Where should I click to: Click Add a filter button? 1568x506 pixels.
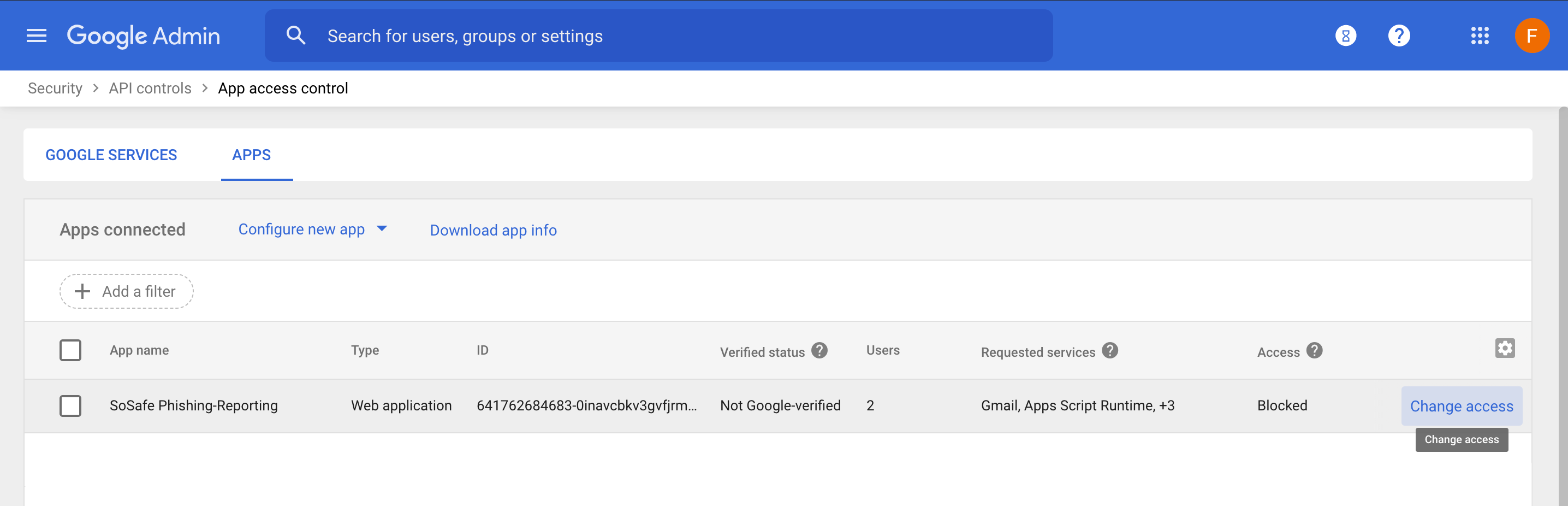pyautogui.click(x=127, y=292)
